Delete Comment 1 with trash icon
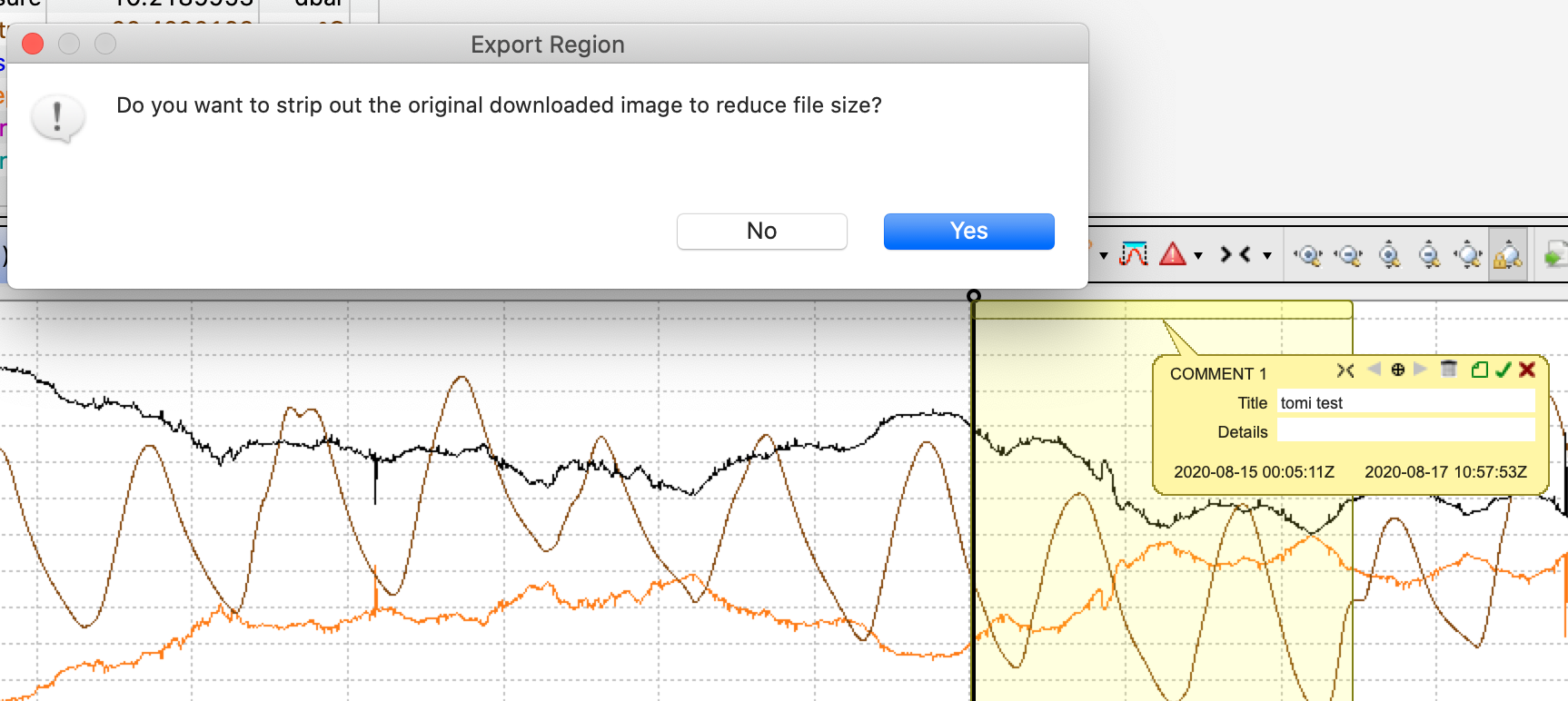This screenshot has width=1568, height=701. (1449, 370)
